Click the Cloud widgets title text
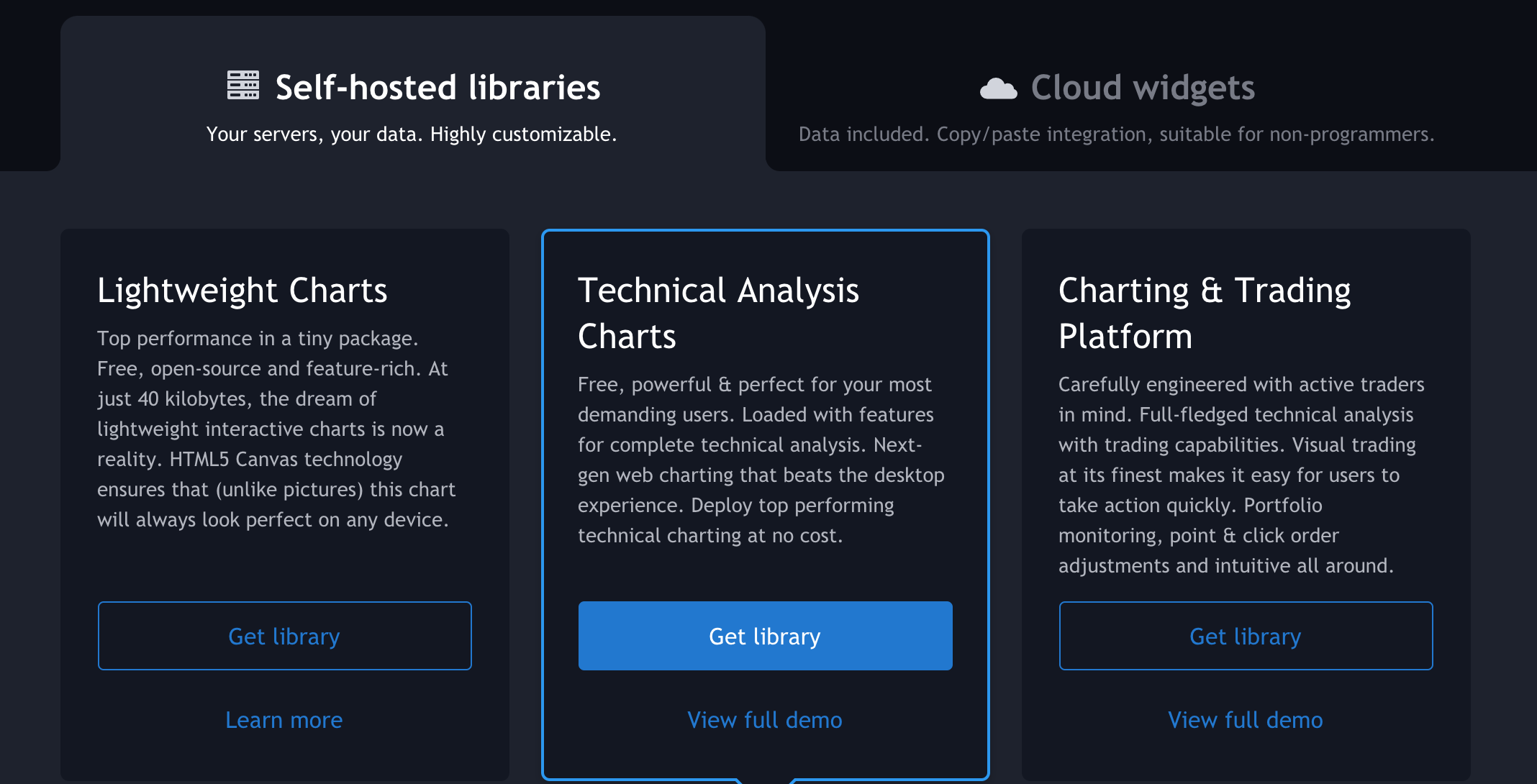 click(1143, 88)
